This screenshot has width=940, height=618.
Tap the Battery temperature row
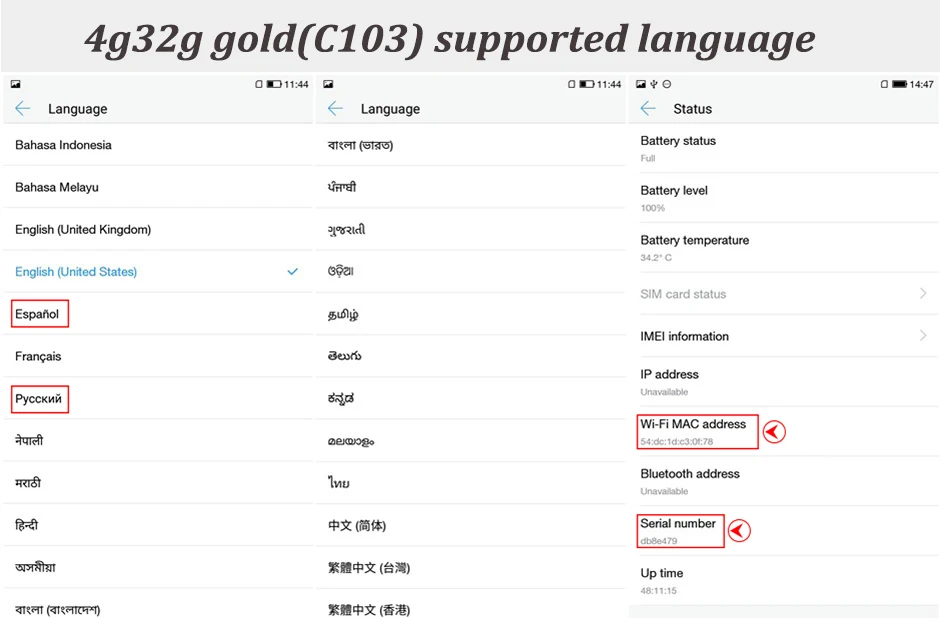pos(784,248)
